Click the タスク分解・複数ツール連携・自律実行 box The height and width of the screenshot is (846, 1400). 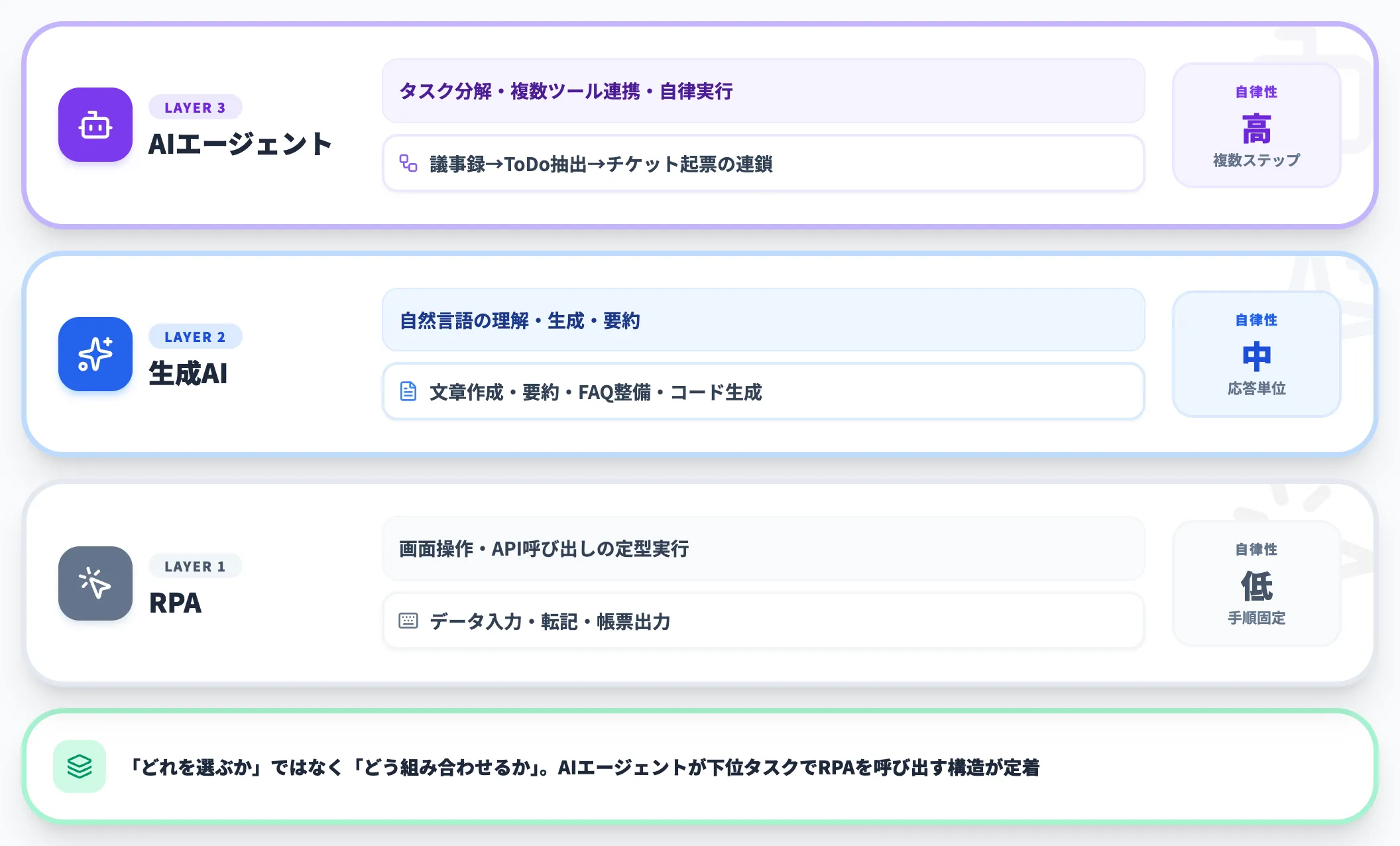pos(764,91)
